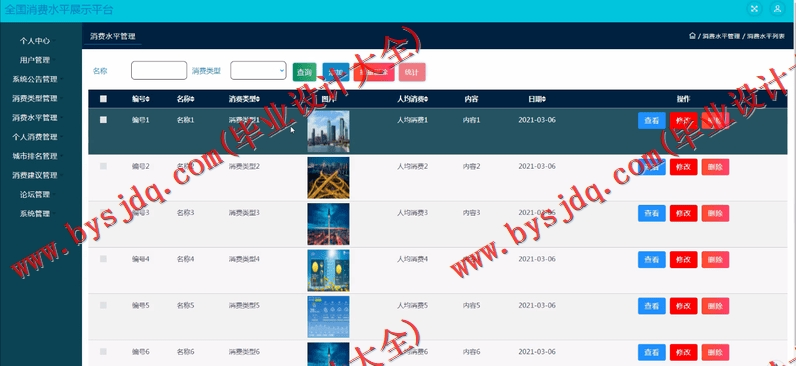796x366 pixels.
Task: Click cell text 内容5
Action: tap(471, 306)
